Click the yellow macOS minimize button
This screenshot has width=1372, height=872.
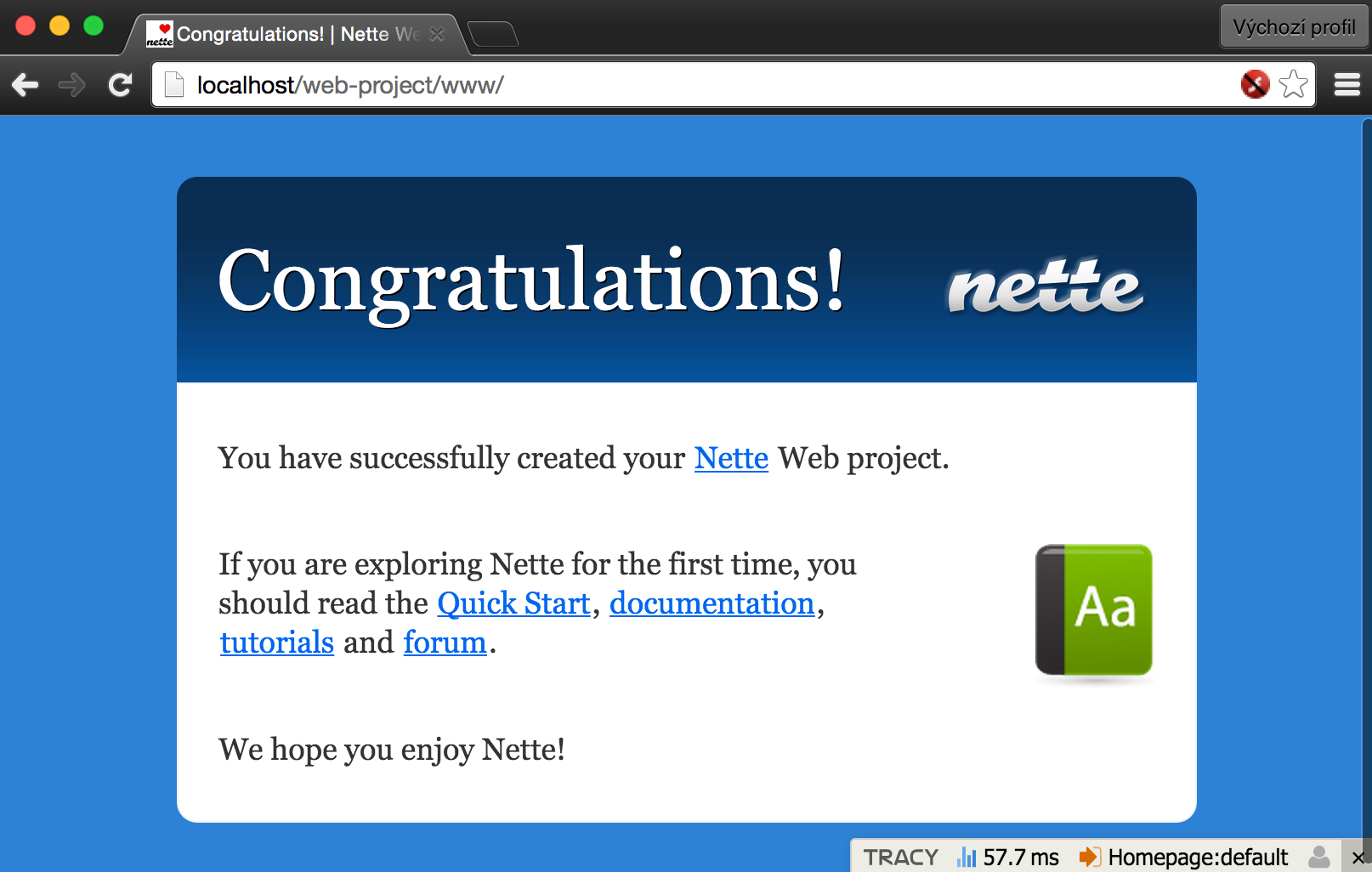point(60,25)
